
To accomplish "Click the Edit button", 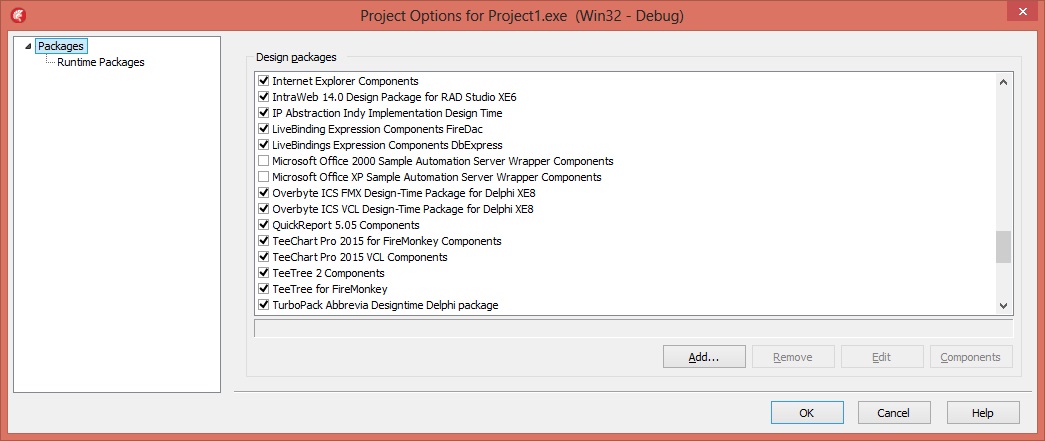I will point(882,356).
